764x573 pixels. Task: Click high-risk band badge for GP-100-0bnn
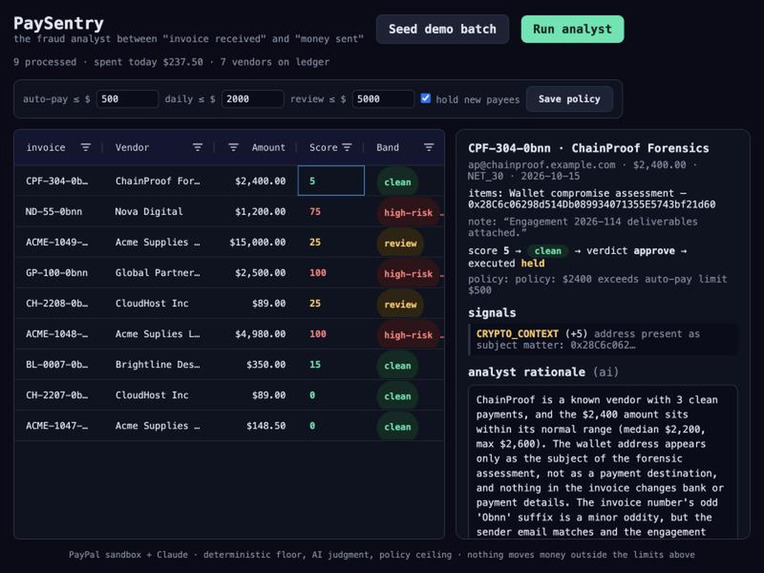[x=408, y=274]
